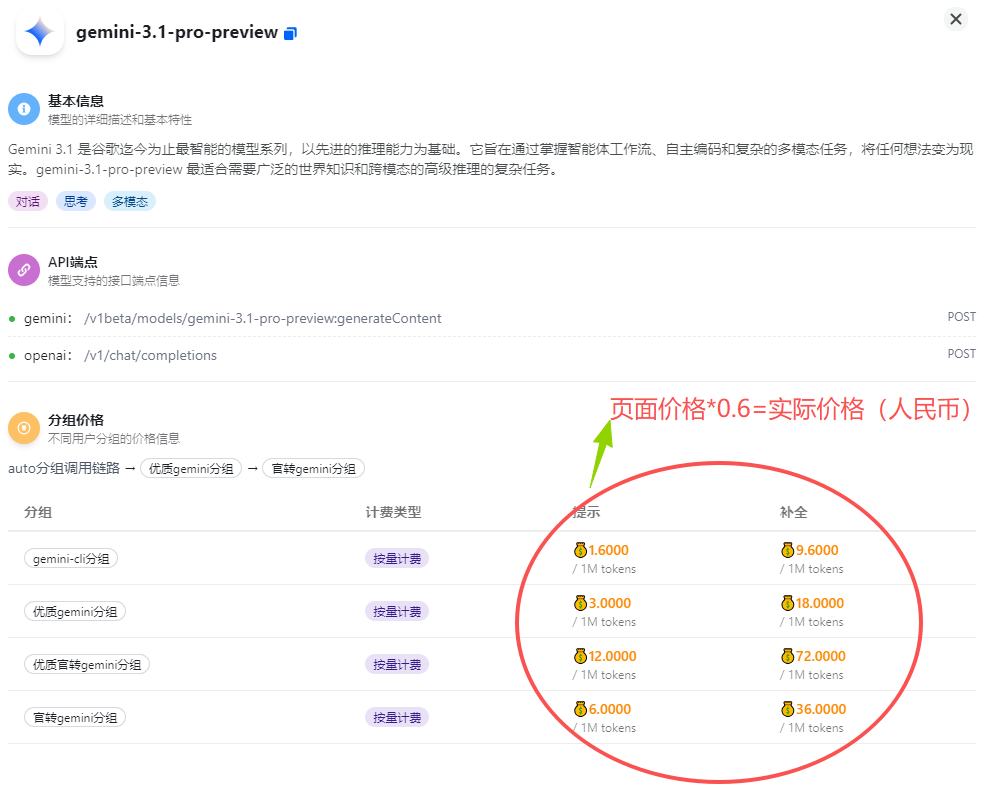Click the POST label of openai endpoint
This screenshot has height=807, width=992.
click(962, 354)
